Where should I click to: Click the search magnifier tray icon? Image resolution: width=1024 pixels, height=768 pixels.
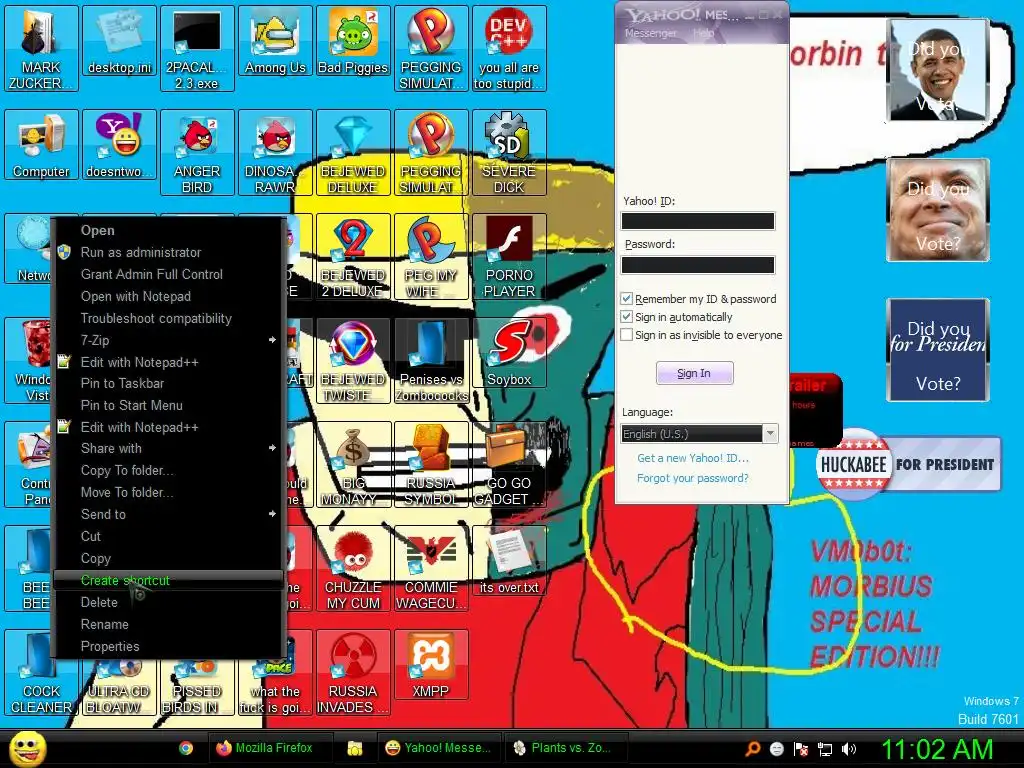tap(753, 749)
